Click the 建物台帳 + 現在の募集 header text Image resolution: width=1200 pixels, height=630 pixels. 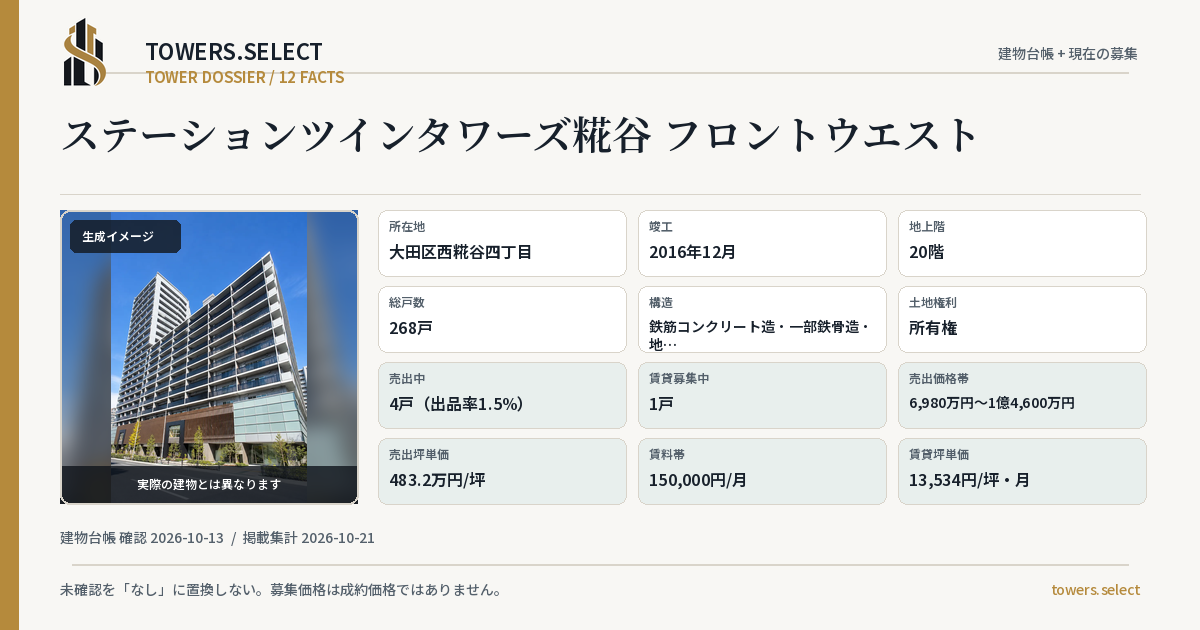(x=1068, y=53)
